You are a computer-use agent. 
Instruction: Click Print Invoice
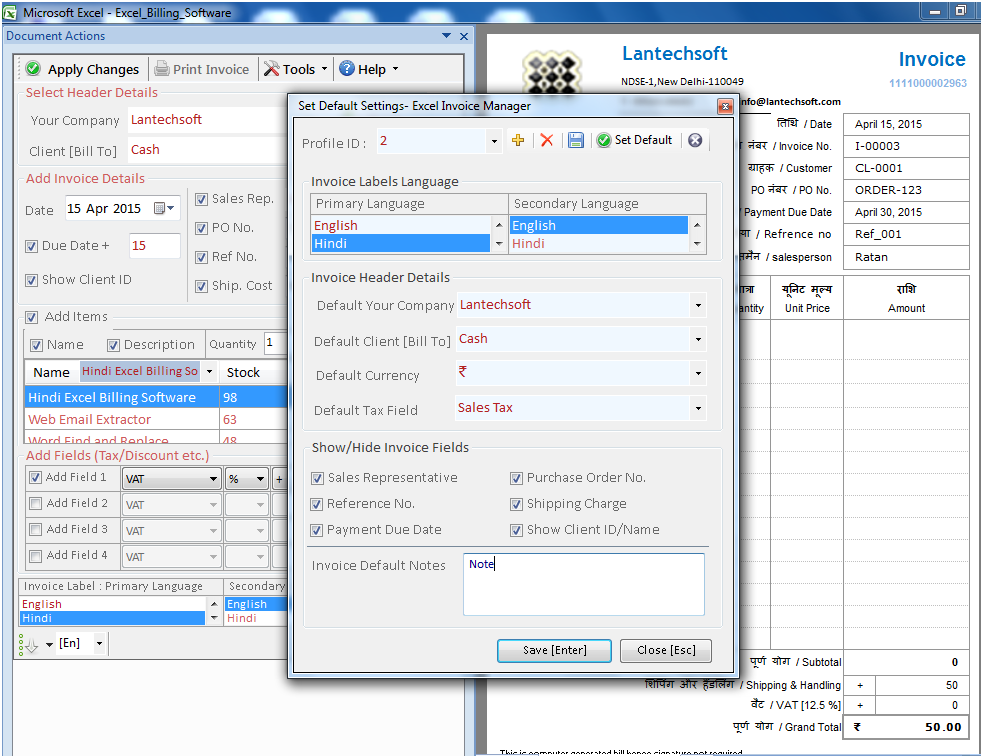click(202, 69)
